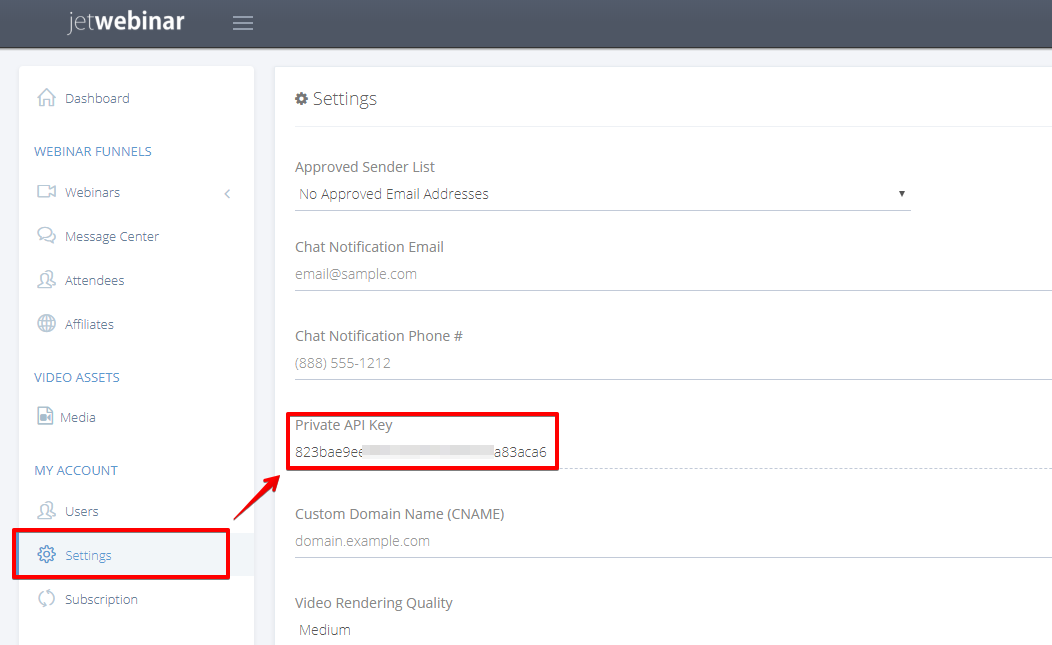This screenshot has height=645, width=1052.
Task: Open the Webinars menu item
Action: coord(93,193)
